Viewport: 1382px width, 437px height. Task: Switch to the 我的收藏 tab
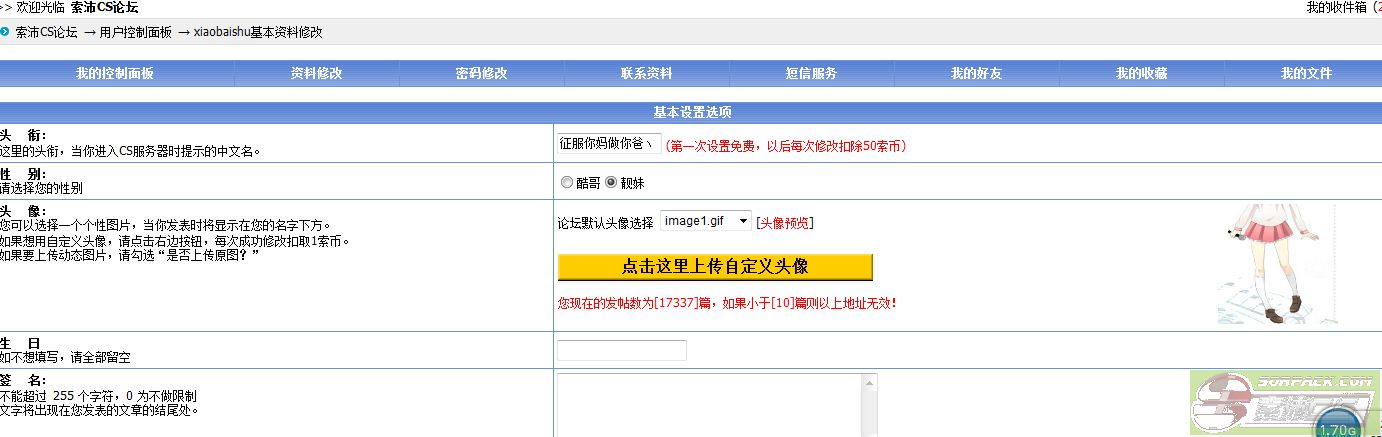pos(1141,74)
